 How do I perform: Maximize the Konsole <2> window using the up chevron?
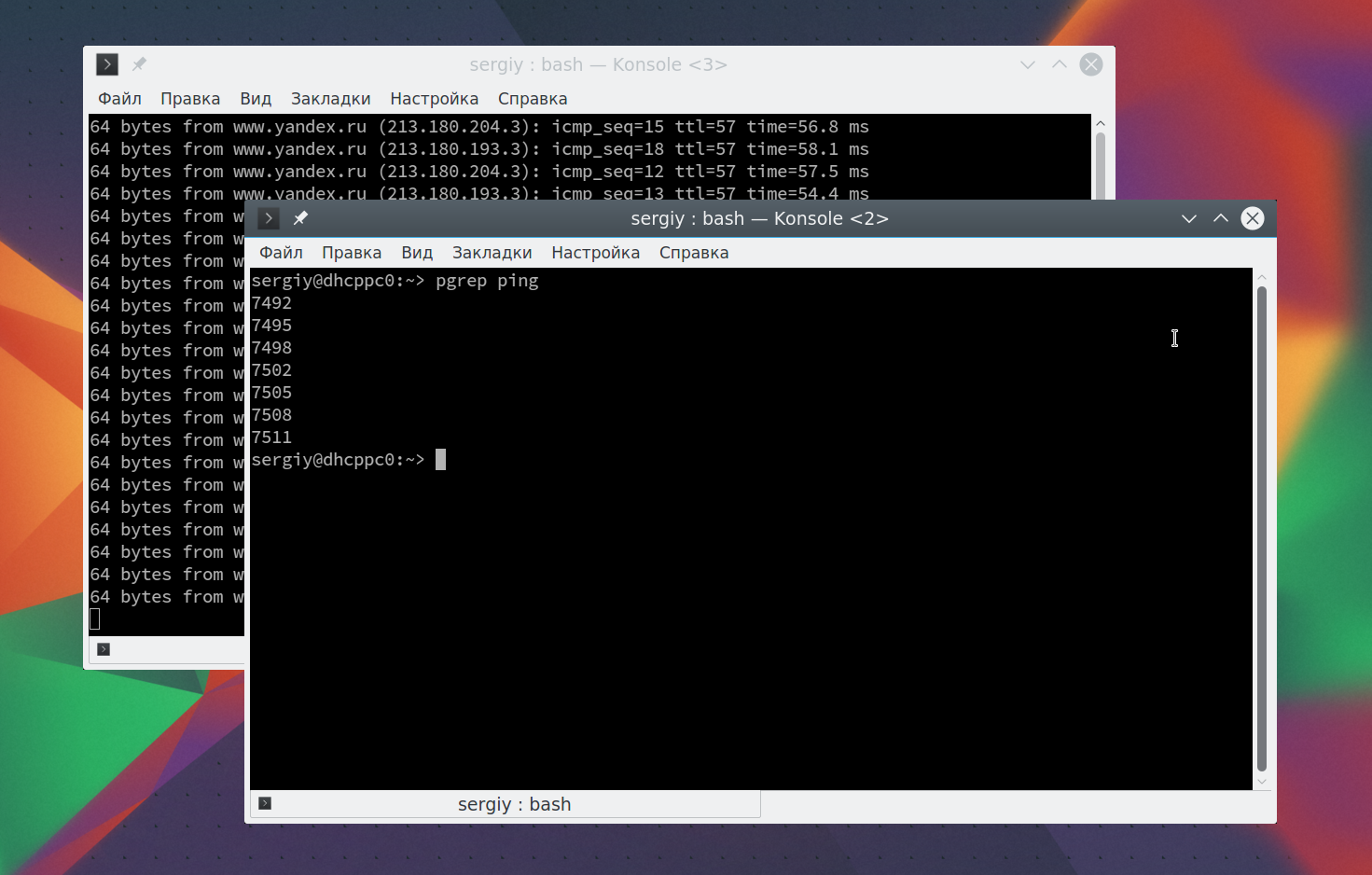click(x=1221, y=218)
